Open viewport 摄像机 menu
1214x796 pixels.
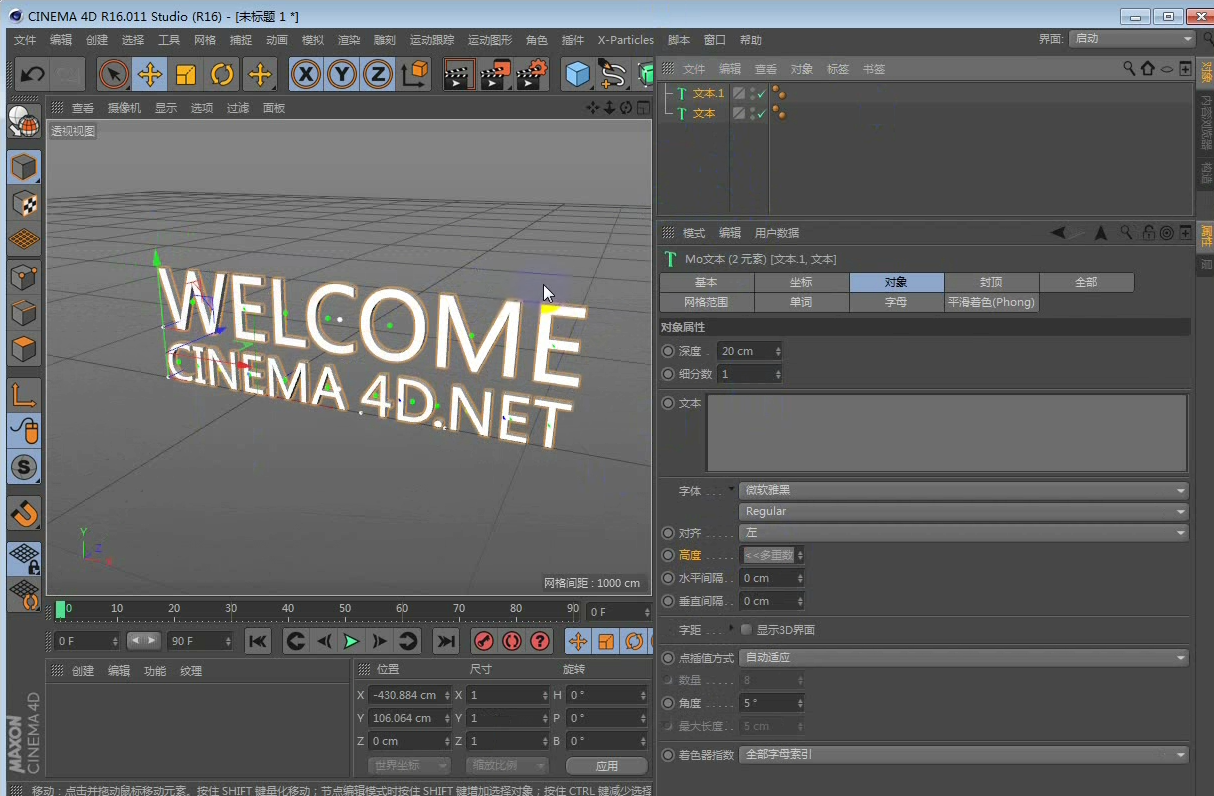[x=125, y=108]
